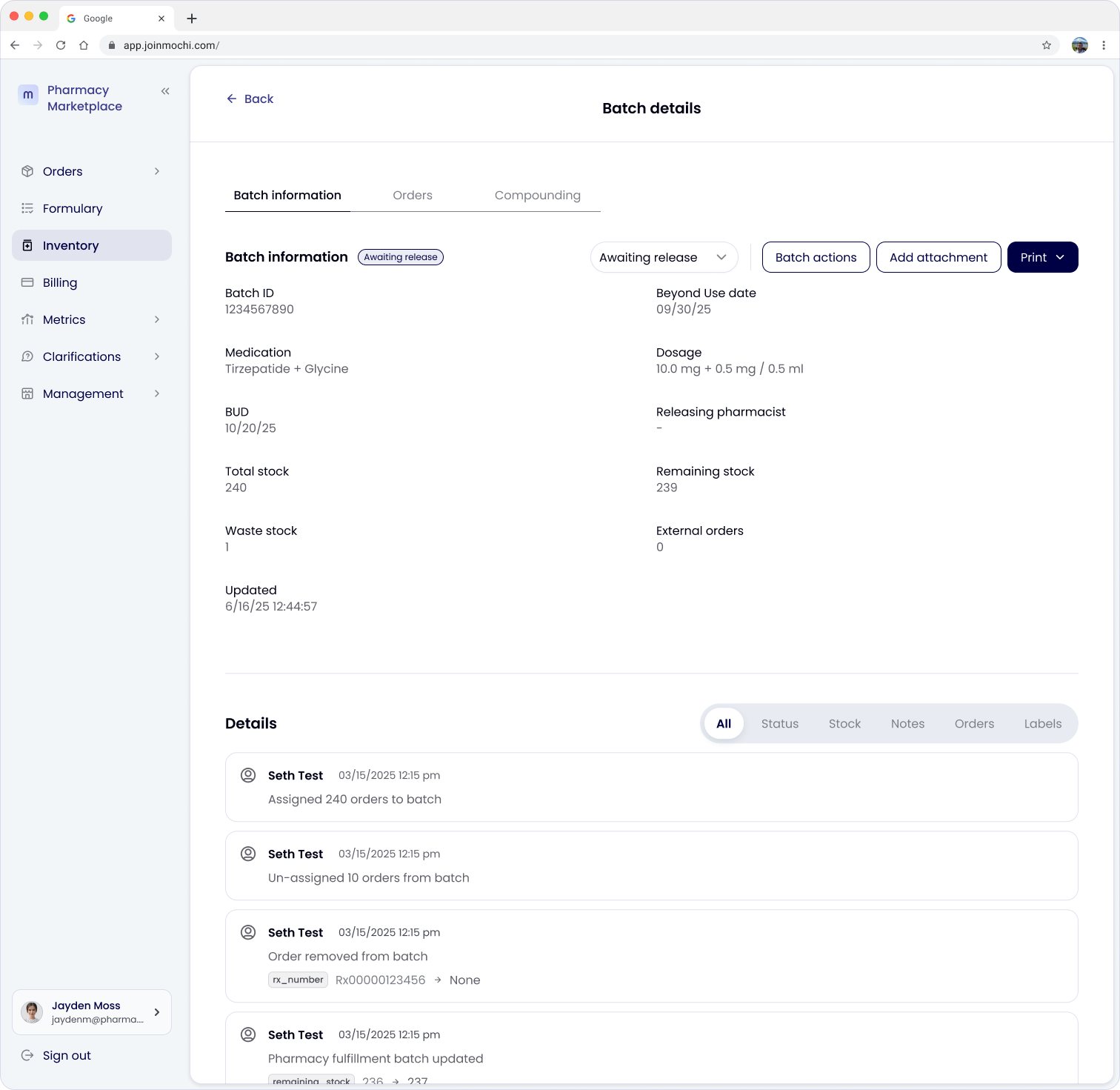Image resolution: width=1120 pixels, height=1090 pixels.
Task: Bookmark page with star icon
Action: pyautogui.click(x=1047, y=45)
